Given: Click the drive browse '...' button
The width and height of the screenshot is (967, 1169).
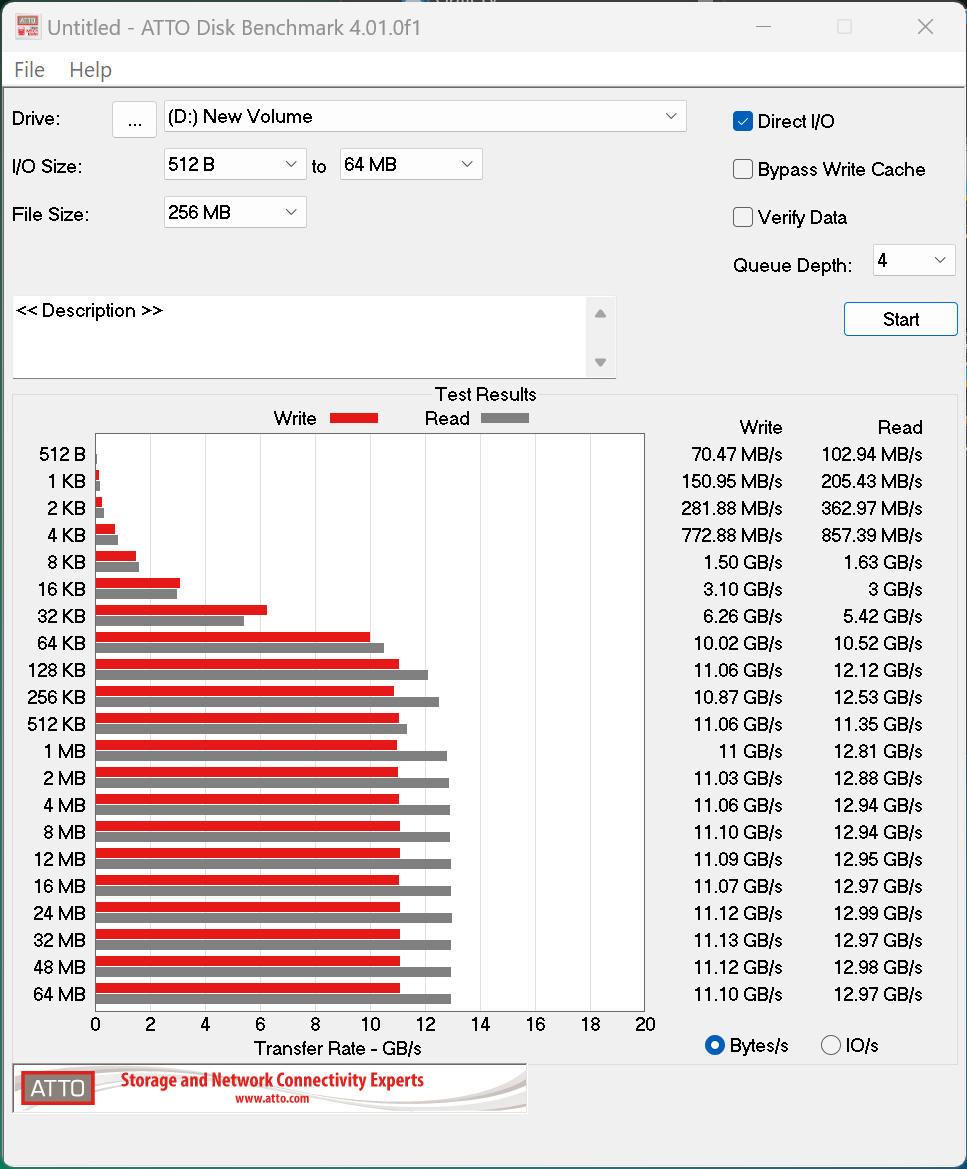Looking at the screenshot, I should click(x=134, y=119).
